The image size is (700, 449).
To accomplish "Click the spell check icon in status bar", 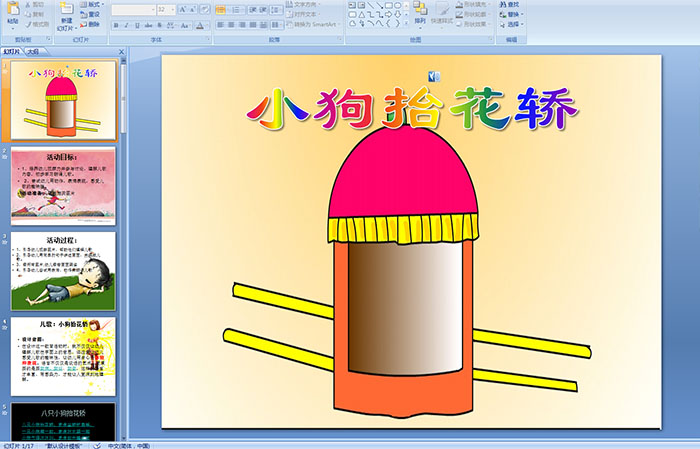I will point(97,445).
